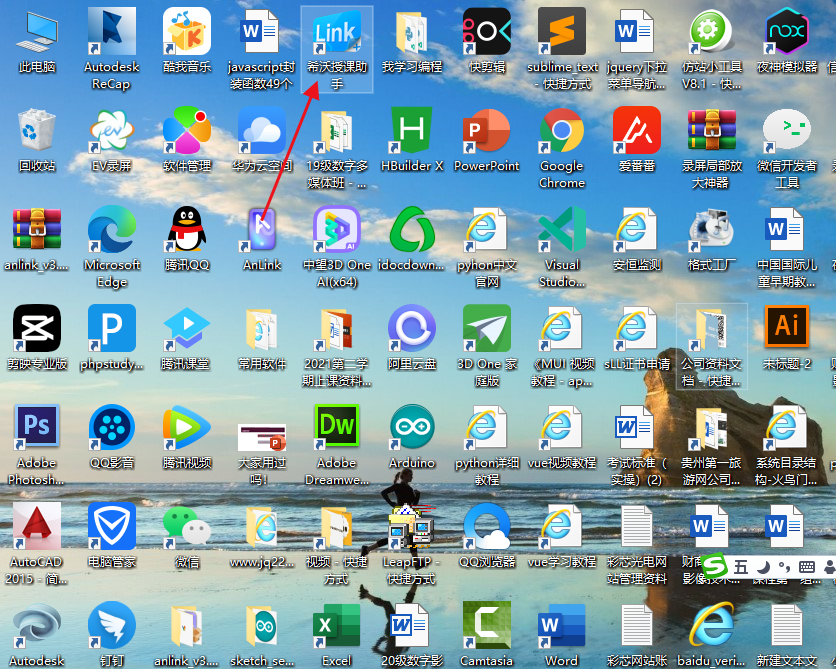The image size is (836, 669).
Task: Select the 软件管理 icon
Action: (x=187, y=131)
